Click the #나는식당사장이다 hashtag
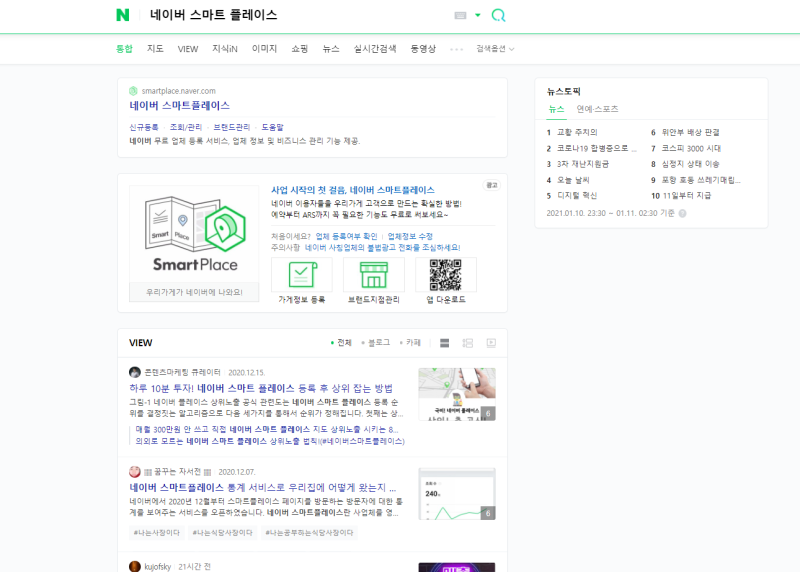Image resolution: width=800 pixels, height=572 pixels. (x=222, y=533)
